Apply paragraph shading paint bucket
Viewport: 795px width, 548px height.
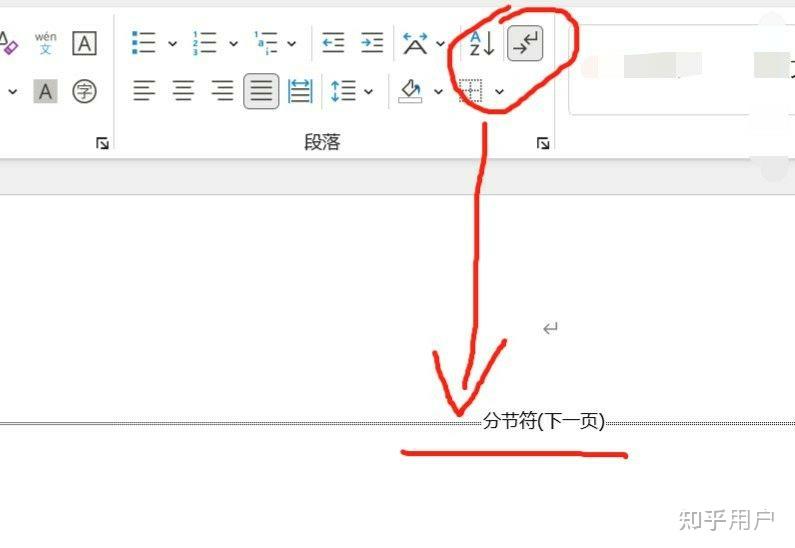point(411,91)
